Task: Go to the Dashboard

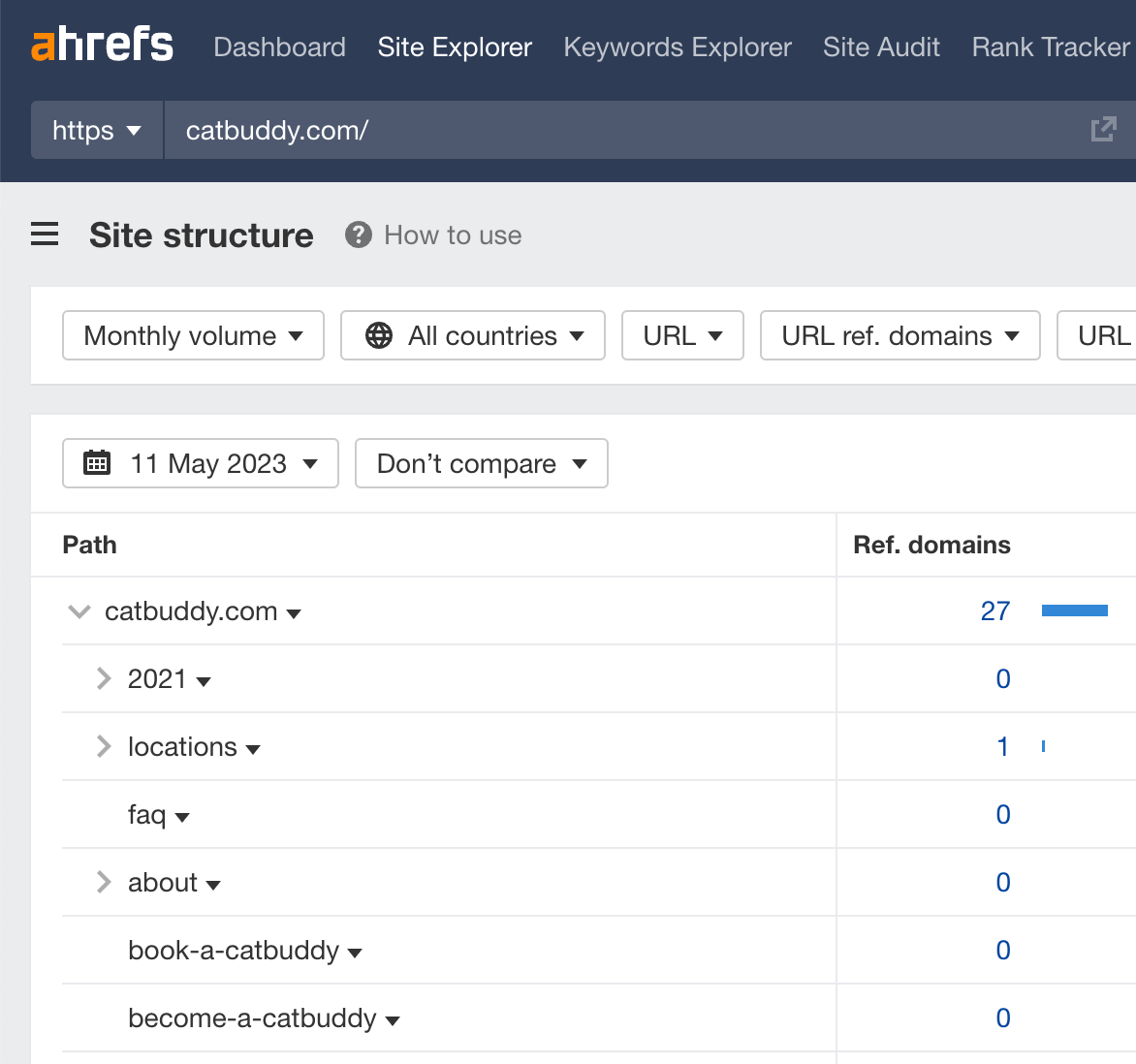Action: pyautogui.click(x=279, y=47)
